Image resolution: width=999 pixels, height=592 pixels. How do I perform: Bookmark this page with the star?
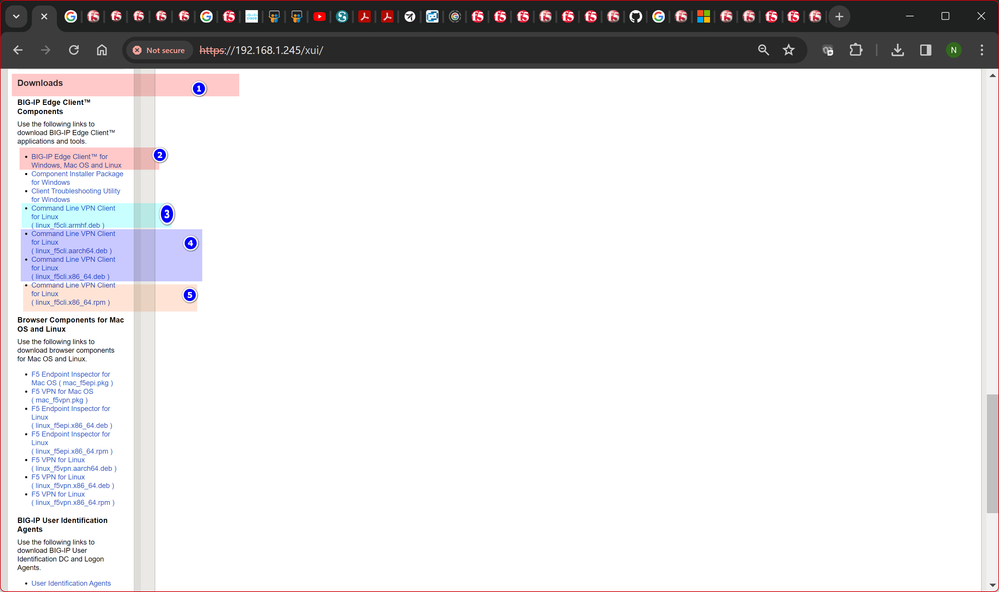tap(789, 50)
